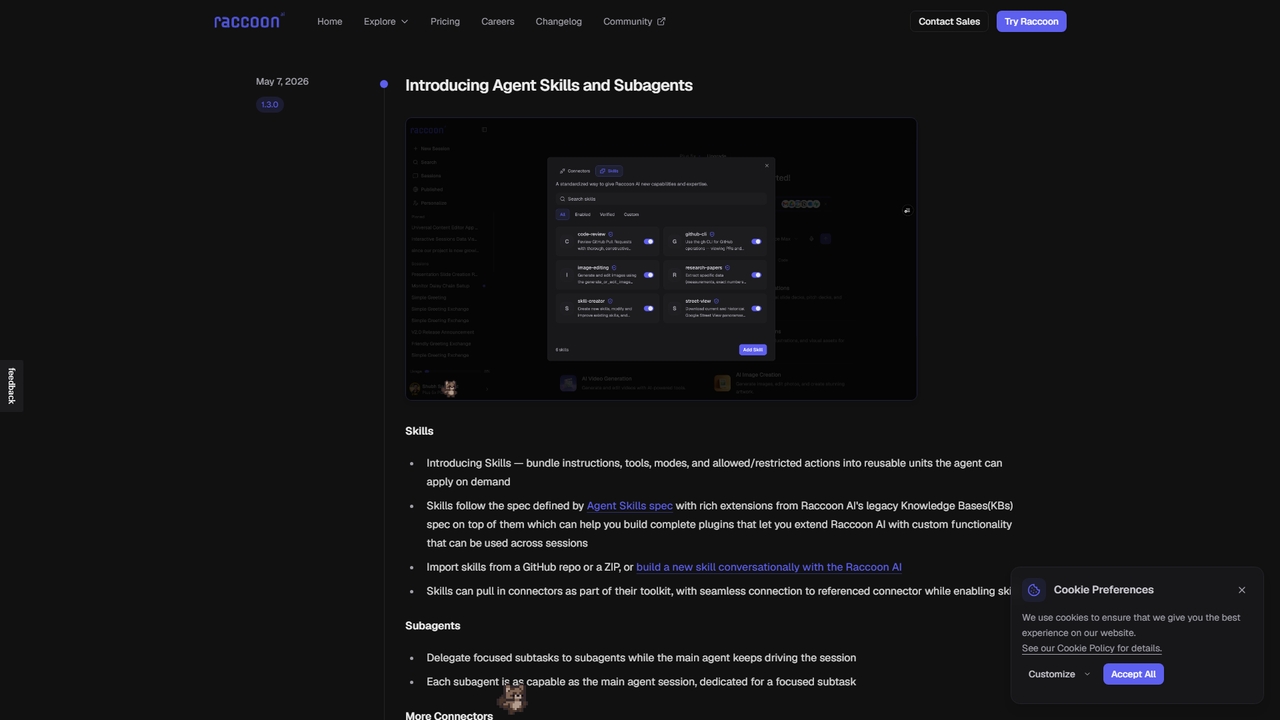The width and height of the screenshot is (1280, 720).
Task: Click the Contact Sales button
Action: pos(949,21)
